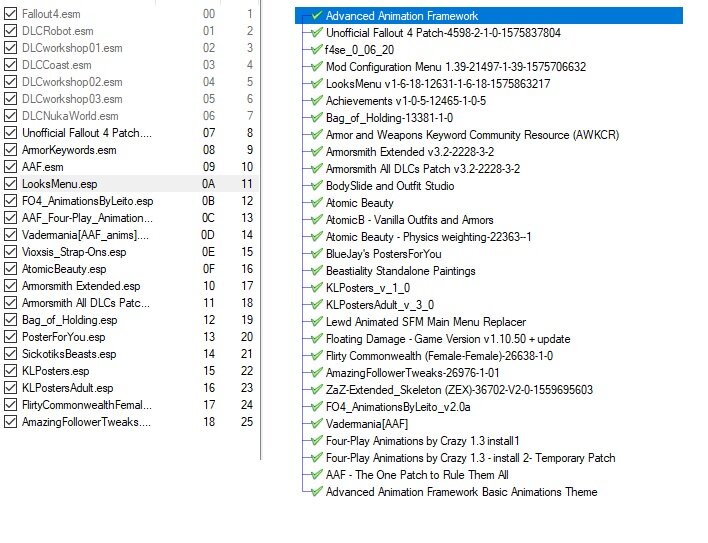
Task: Select the SickotiksBeasts.esp plugin name
Action: pyautogui.click(x=69, y=354)
